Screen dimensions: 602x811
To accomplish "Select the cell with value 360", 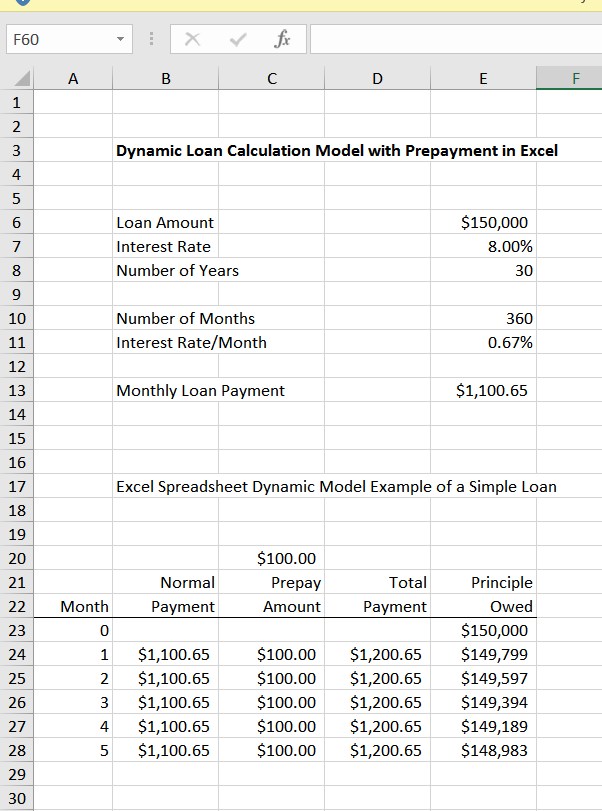I will 483,319.
